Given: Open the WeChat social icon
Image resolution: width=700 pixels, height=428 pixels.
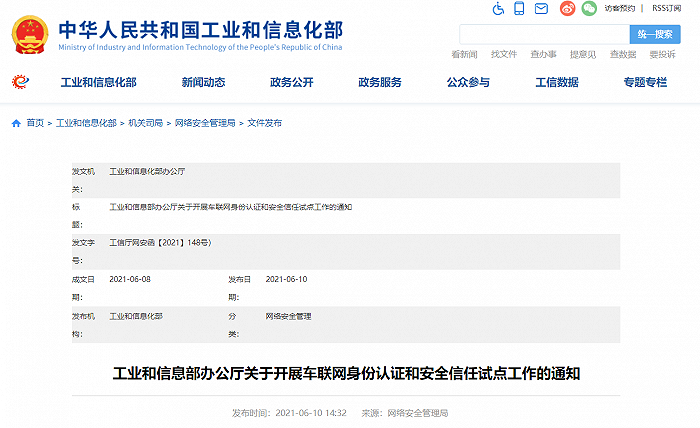Looking at the screenshot, I should coord(590,9).
